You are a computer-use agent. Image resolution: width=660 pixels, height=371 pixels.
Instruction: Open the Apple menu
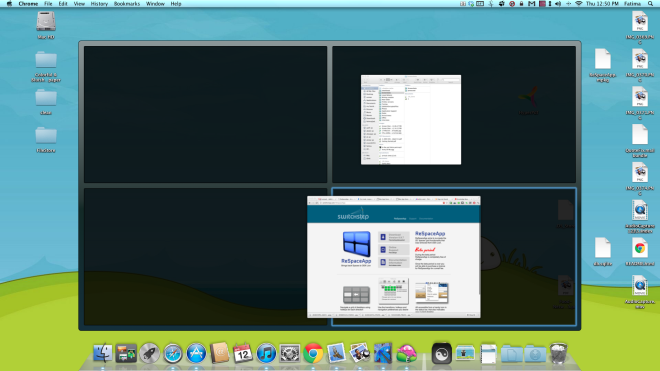pyautogui.click(x=9, y=3)
